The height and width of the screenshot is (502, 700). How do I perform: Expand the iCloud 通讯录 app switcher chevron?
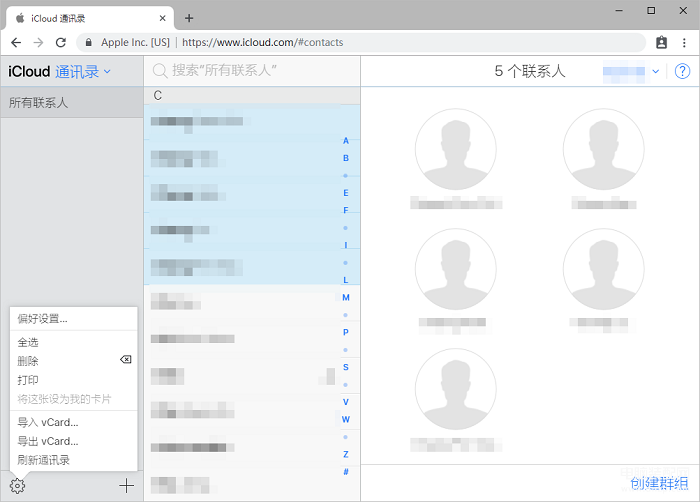point(107,71)
